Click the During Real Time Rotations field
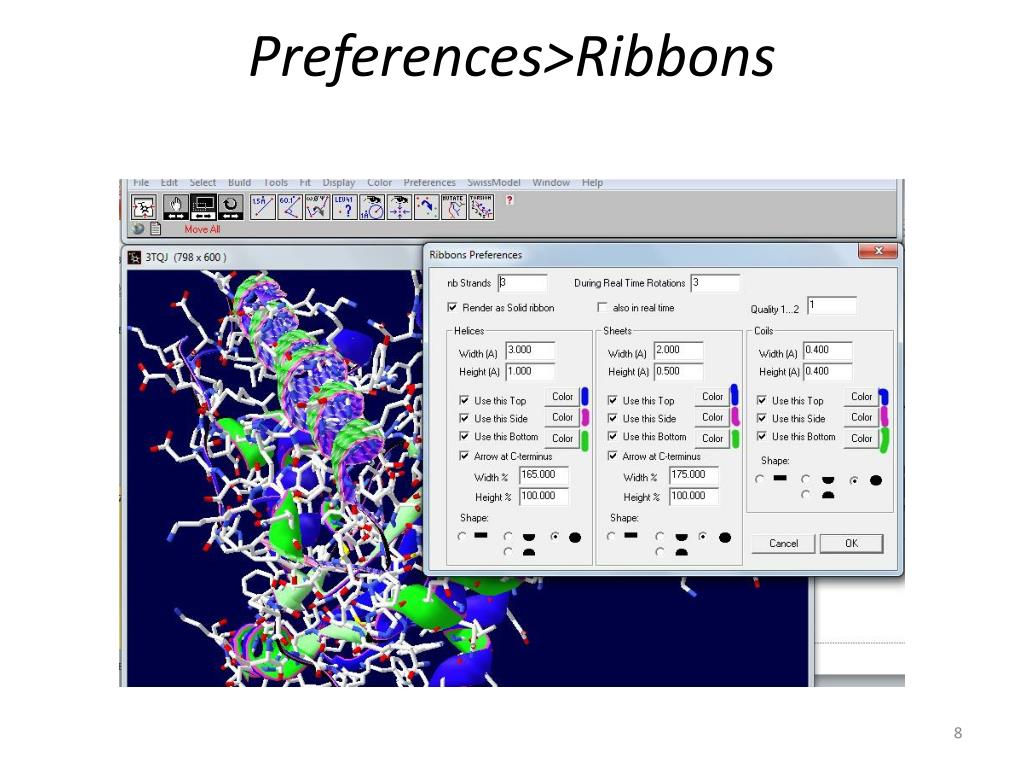 click(x=715, y=283)
